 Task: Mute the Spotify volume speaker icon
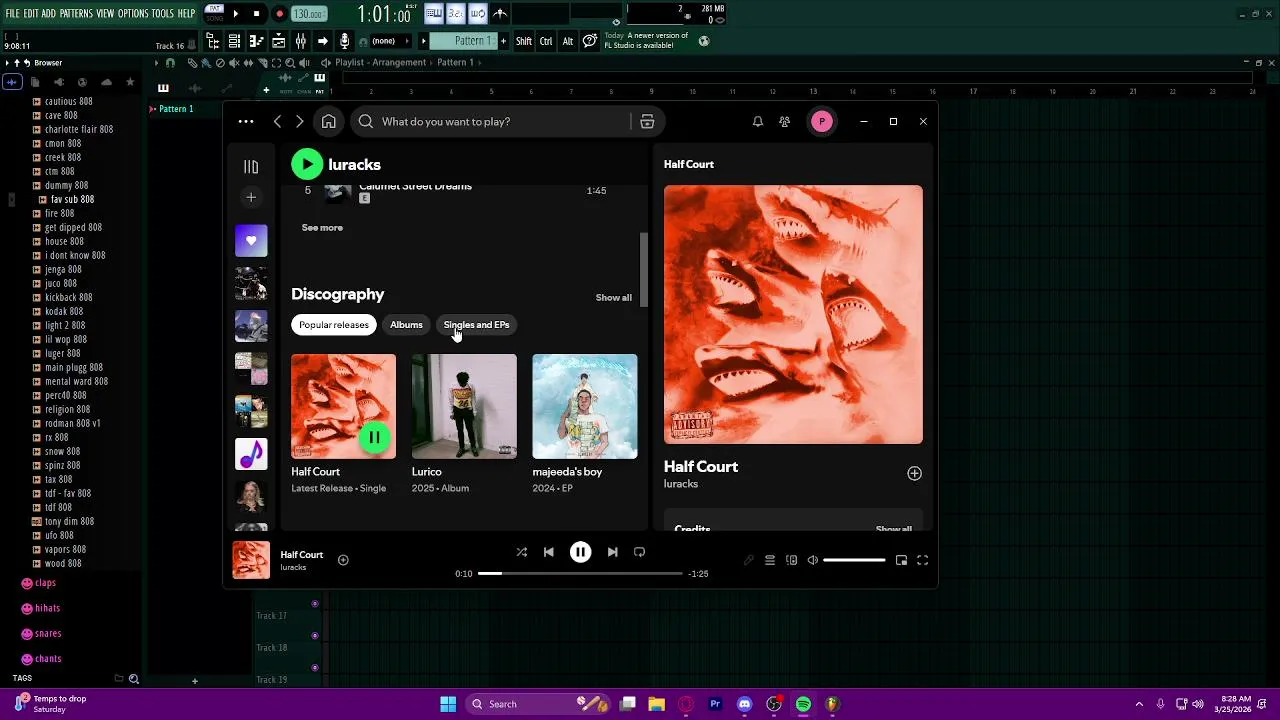812,560
